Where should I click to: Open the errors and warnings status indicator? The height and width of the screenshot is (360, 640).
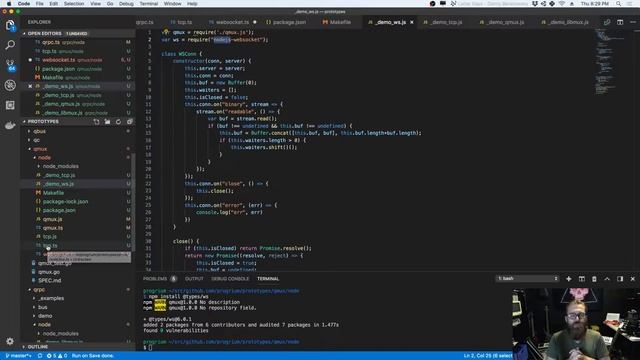click(x=57, y=356)
